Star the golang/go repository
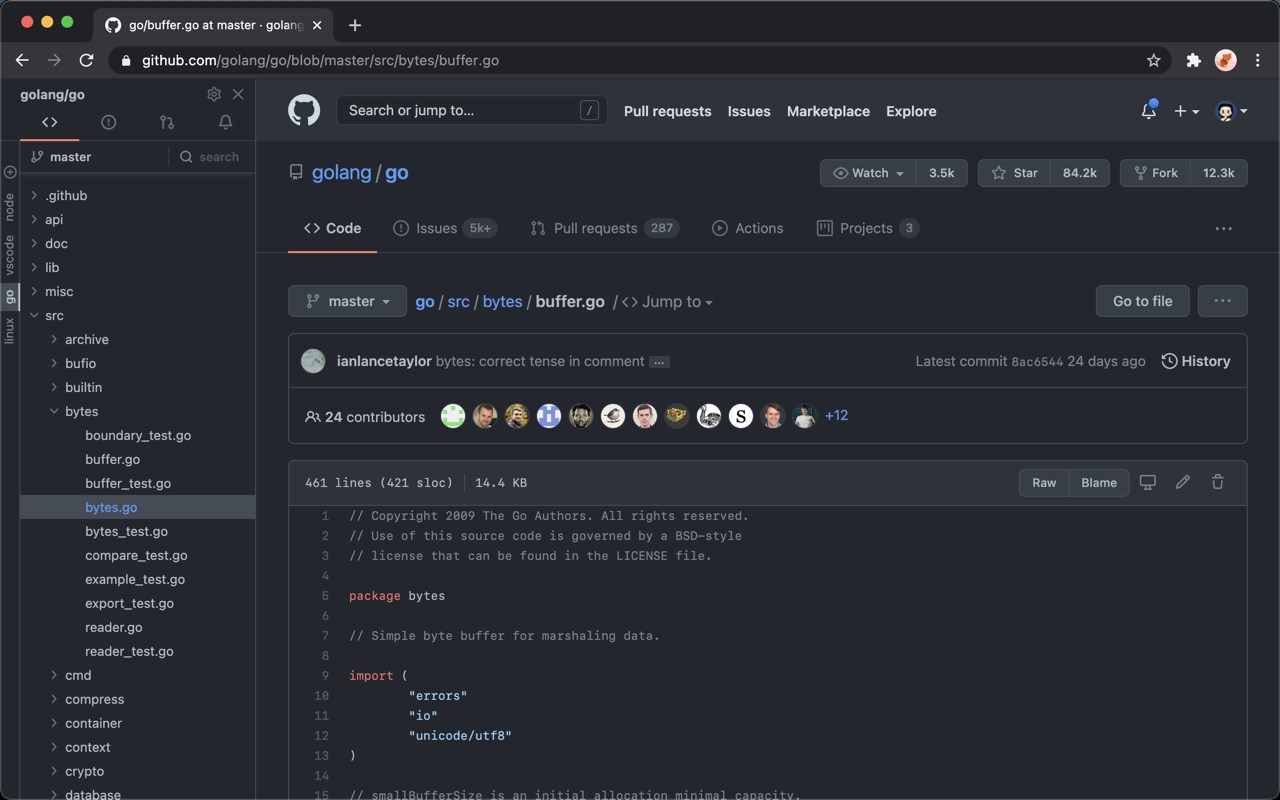 (1014, 173)
